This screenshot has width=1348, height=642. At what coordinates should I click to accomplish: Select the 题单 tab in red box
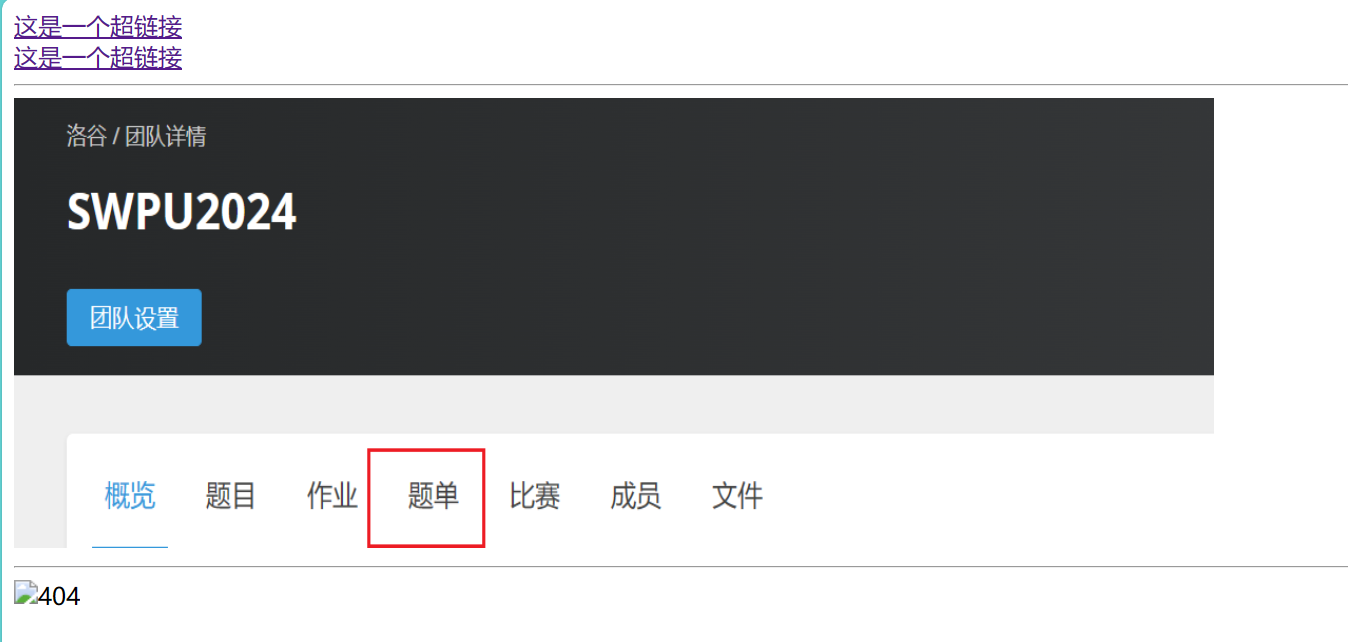click(433, 496)
